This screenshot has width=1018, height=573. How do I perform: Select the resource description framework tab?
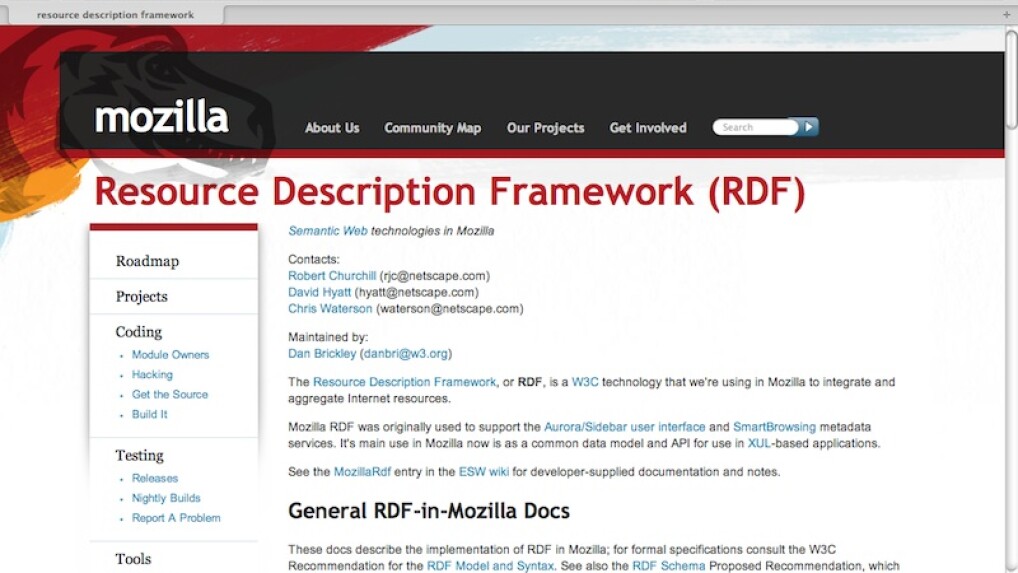(x=115, y=15)
